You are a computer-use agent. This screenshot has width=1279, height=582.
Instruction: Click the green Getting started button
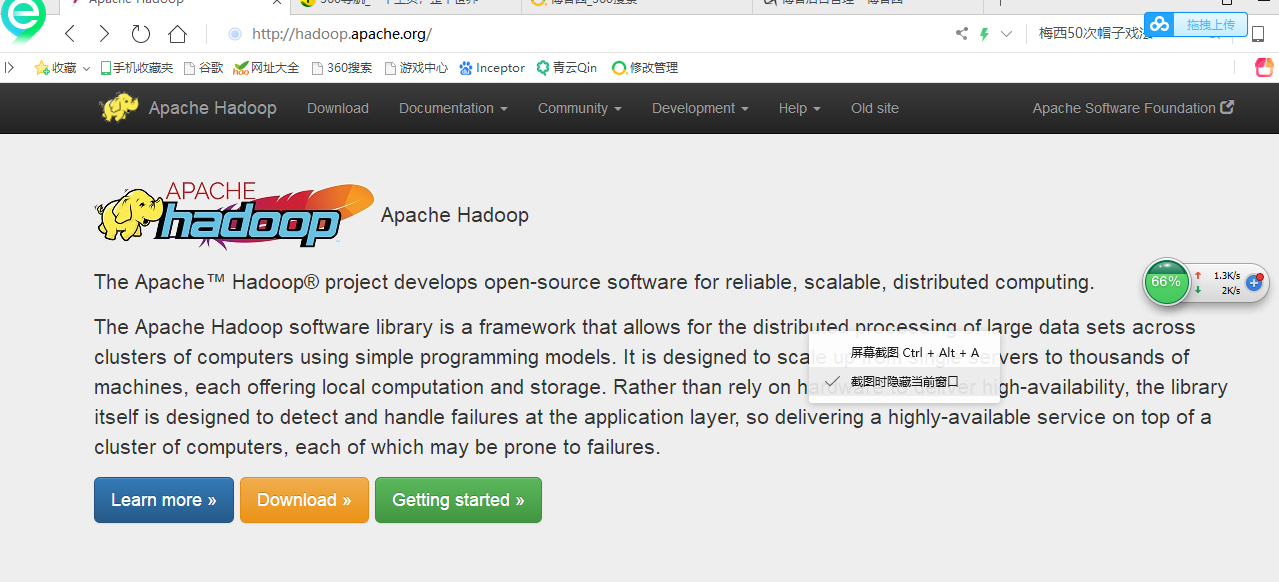pos(458,500)
